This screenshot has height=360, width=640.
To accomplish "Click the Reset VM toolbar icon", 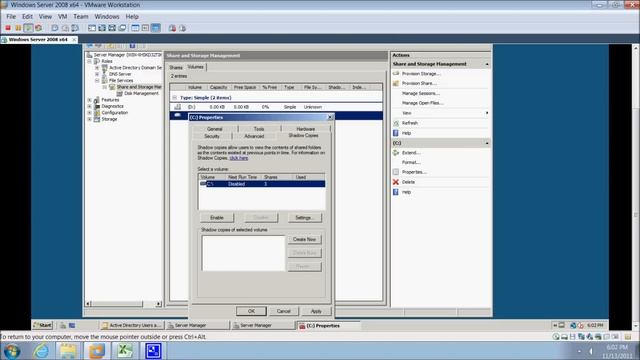I will point(38,28).
